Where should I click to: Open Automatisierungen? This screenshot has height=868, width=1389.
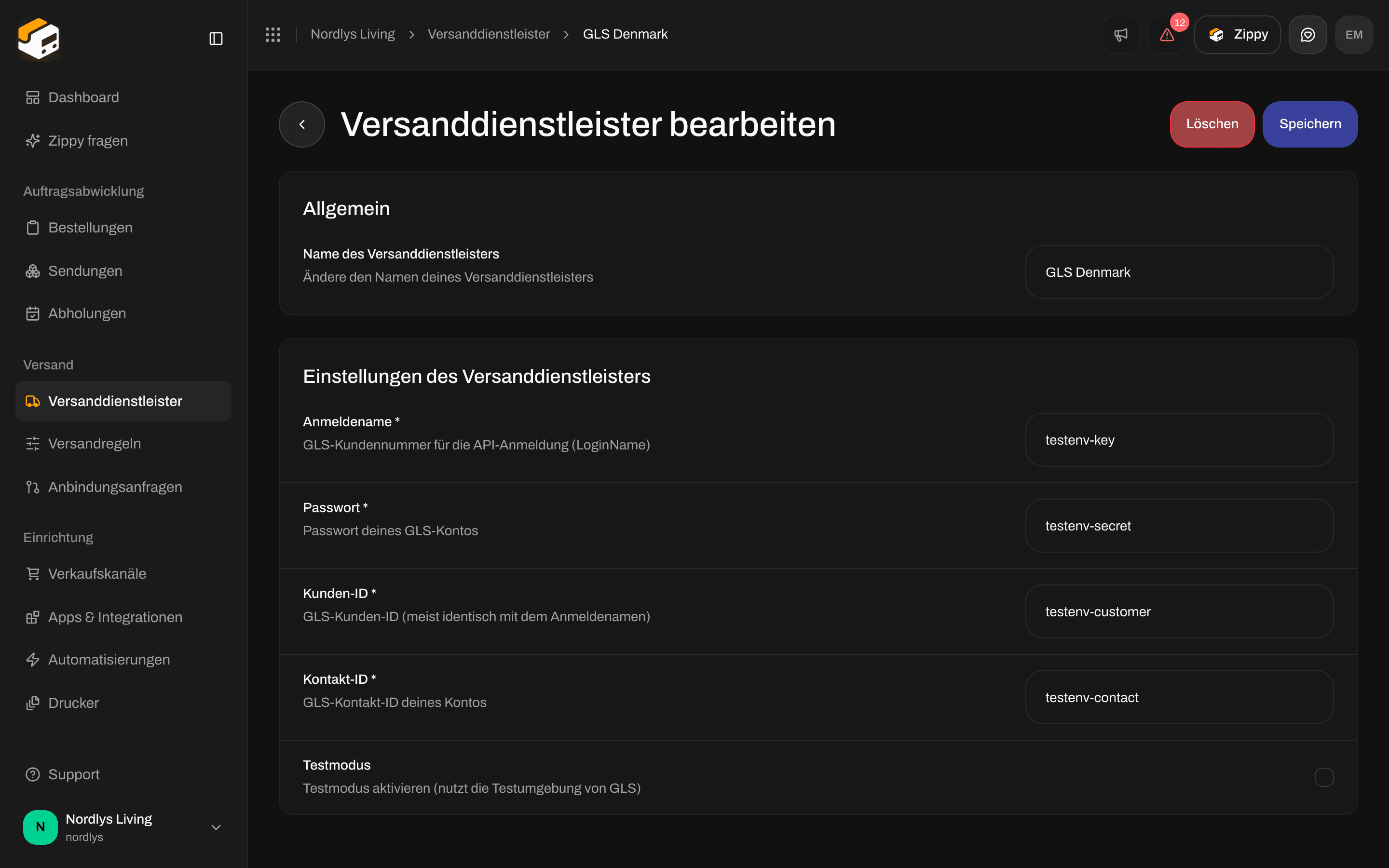pos(123,660)
